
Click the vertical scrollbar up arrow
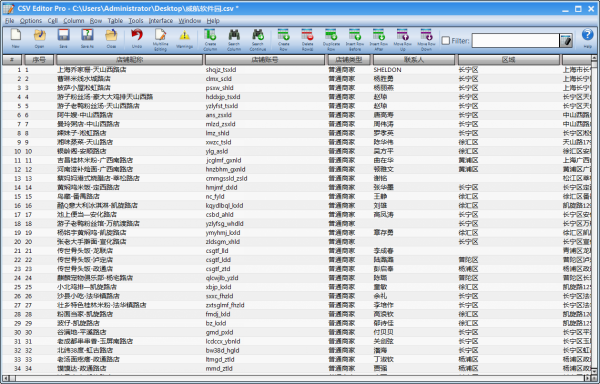(x=594, y=58)
